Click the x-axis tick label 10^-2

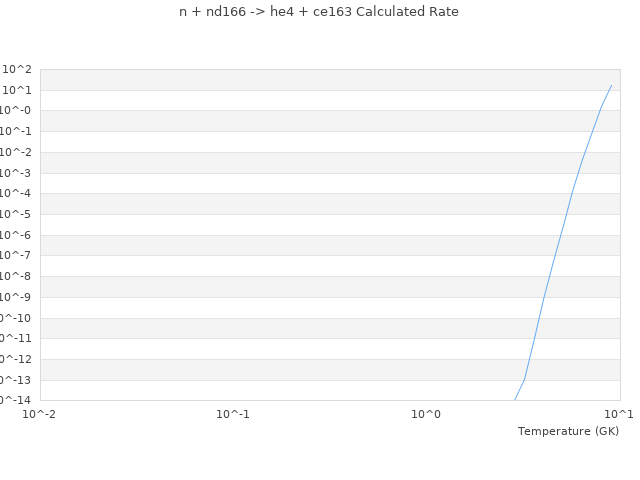tap(40, 413)
